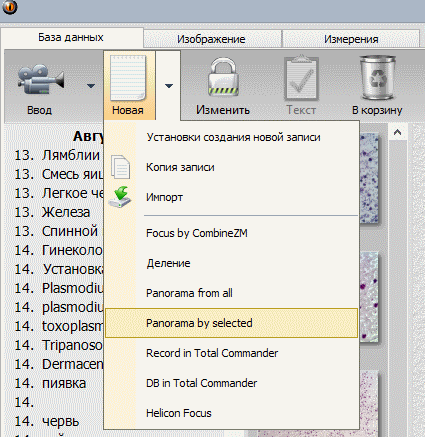
Task: Click the Авгу month header
Action: coord(88,136)
